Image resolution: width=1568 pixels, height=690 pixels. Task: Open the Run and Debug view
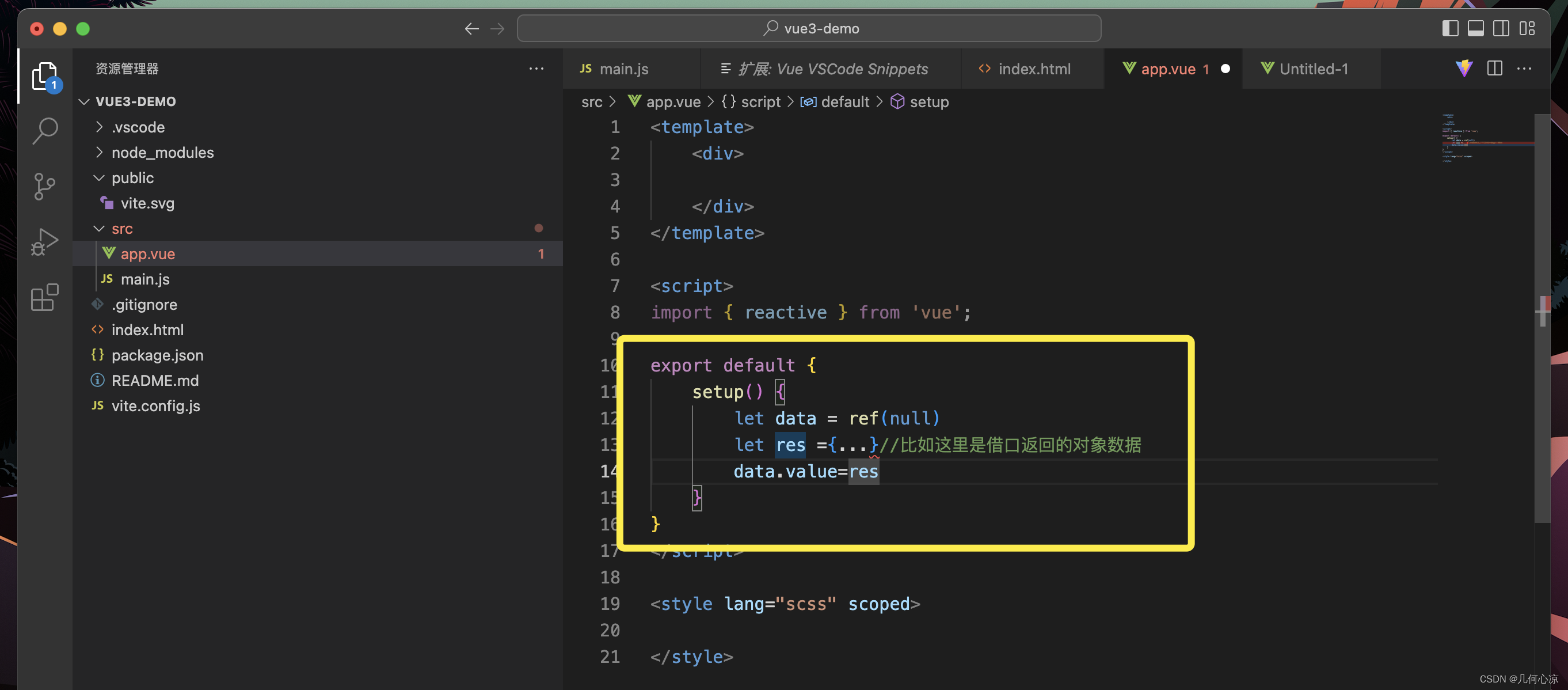coord(45,242)
